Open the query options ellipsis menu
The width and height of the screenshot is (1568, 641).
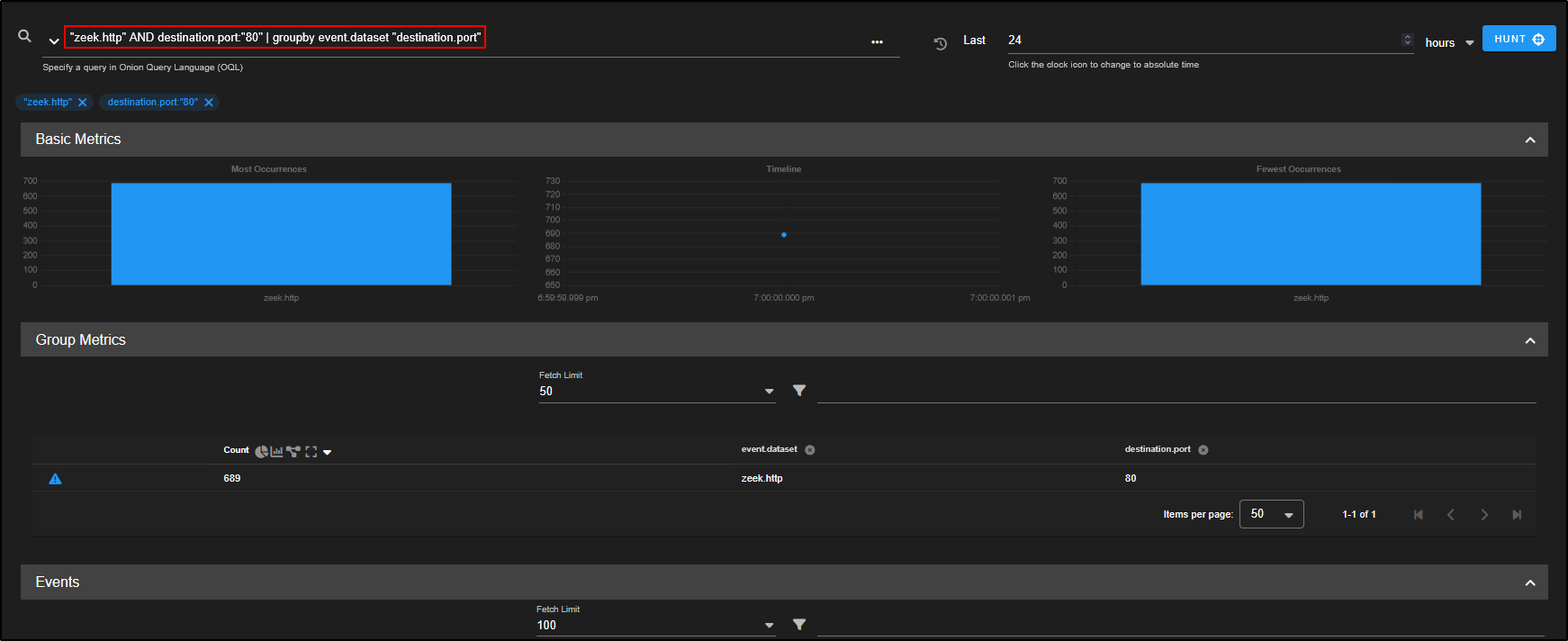877,42
